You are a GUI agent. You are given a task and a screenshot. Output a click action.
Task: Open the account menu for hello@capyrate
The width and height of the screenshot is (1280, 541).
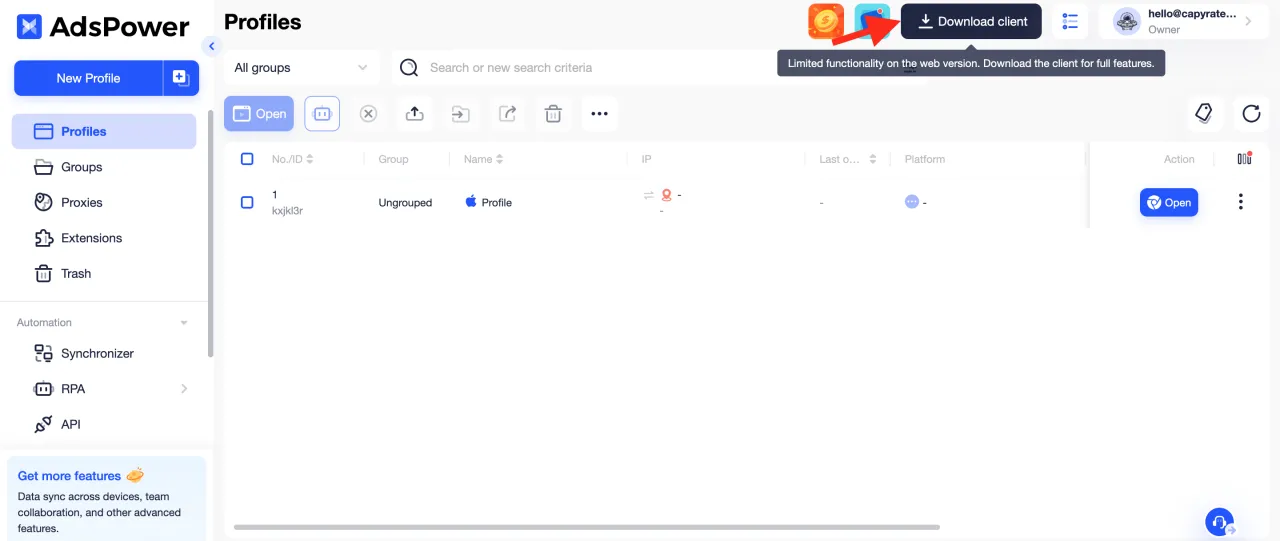tap(1185, 21)
